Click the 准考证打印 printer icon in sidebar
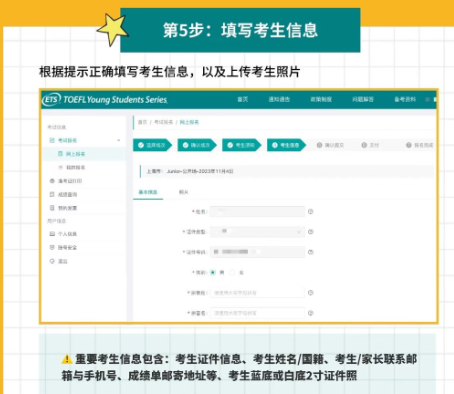The width and height of the screenshot is (454, 394). pyautogui.click(x=52, y=181)
